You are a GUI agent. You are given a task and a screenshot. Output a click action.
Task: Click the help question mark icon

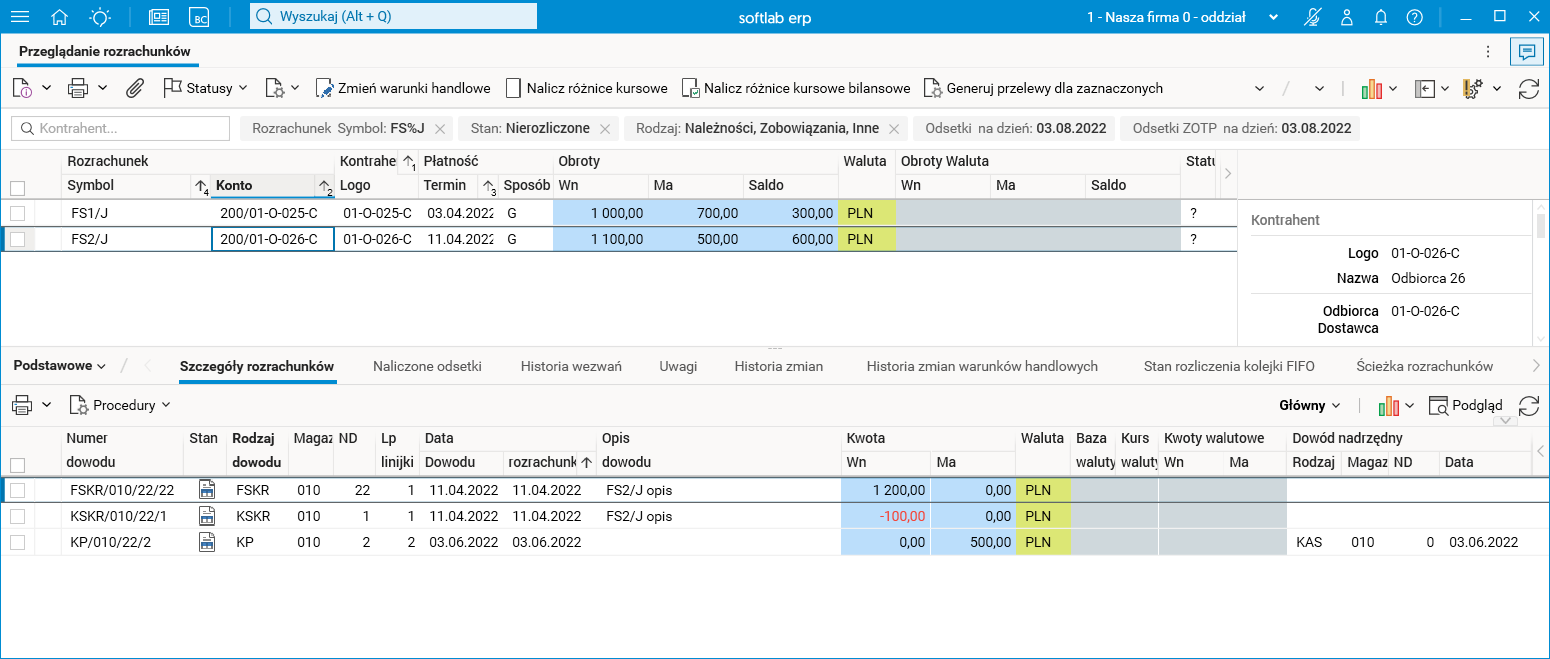(x=1414, y=17)
